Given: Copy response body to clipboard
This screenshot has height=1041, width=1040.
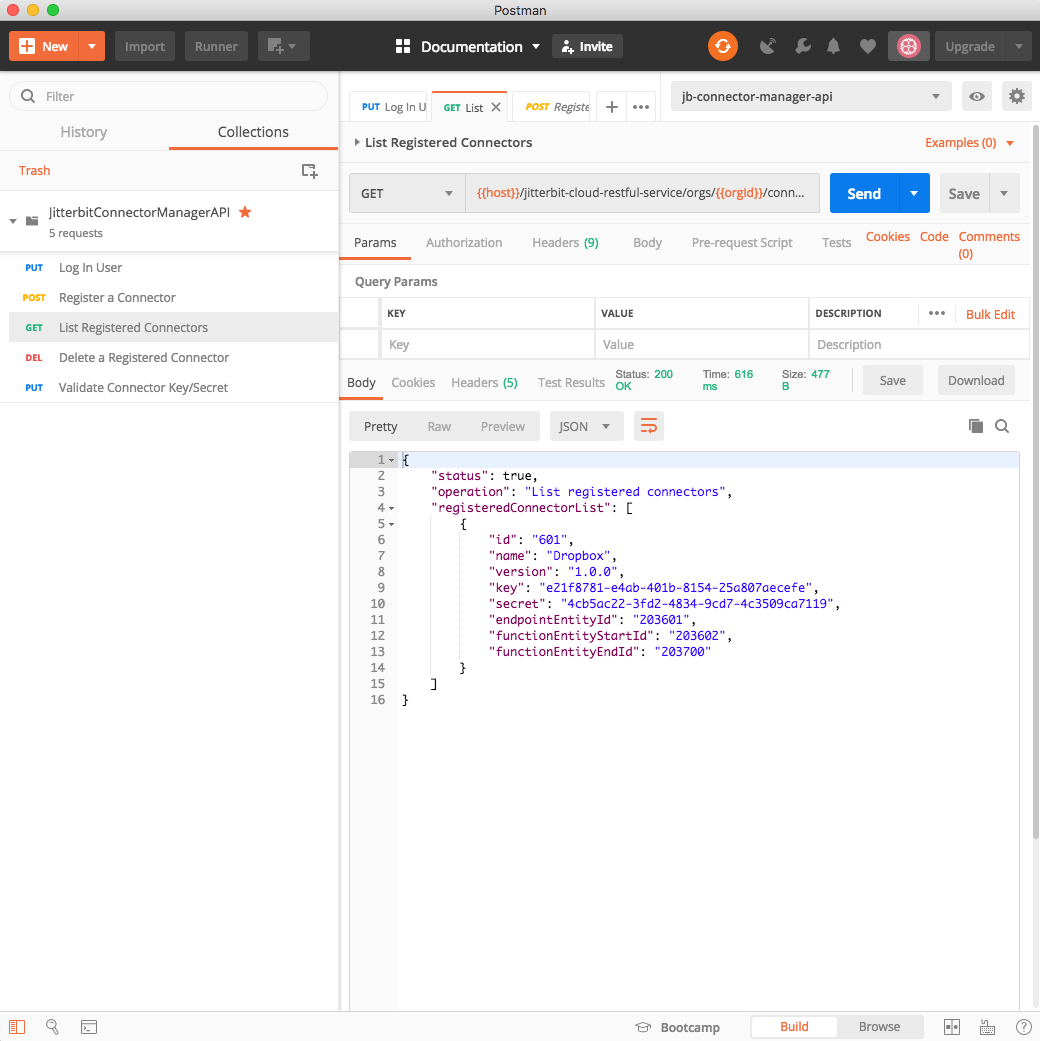Looking at the screenshot, I should (x=976, y=426).
